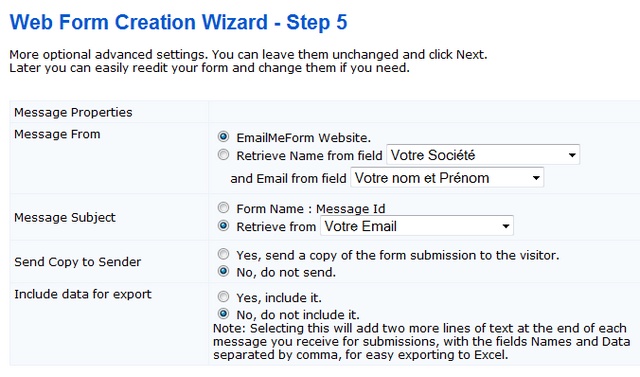Select the EmailMeForm Website radio option
640x377 pixels.
(x=223, y=137)
